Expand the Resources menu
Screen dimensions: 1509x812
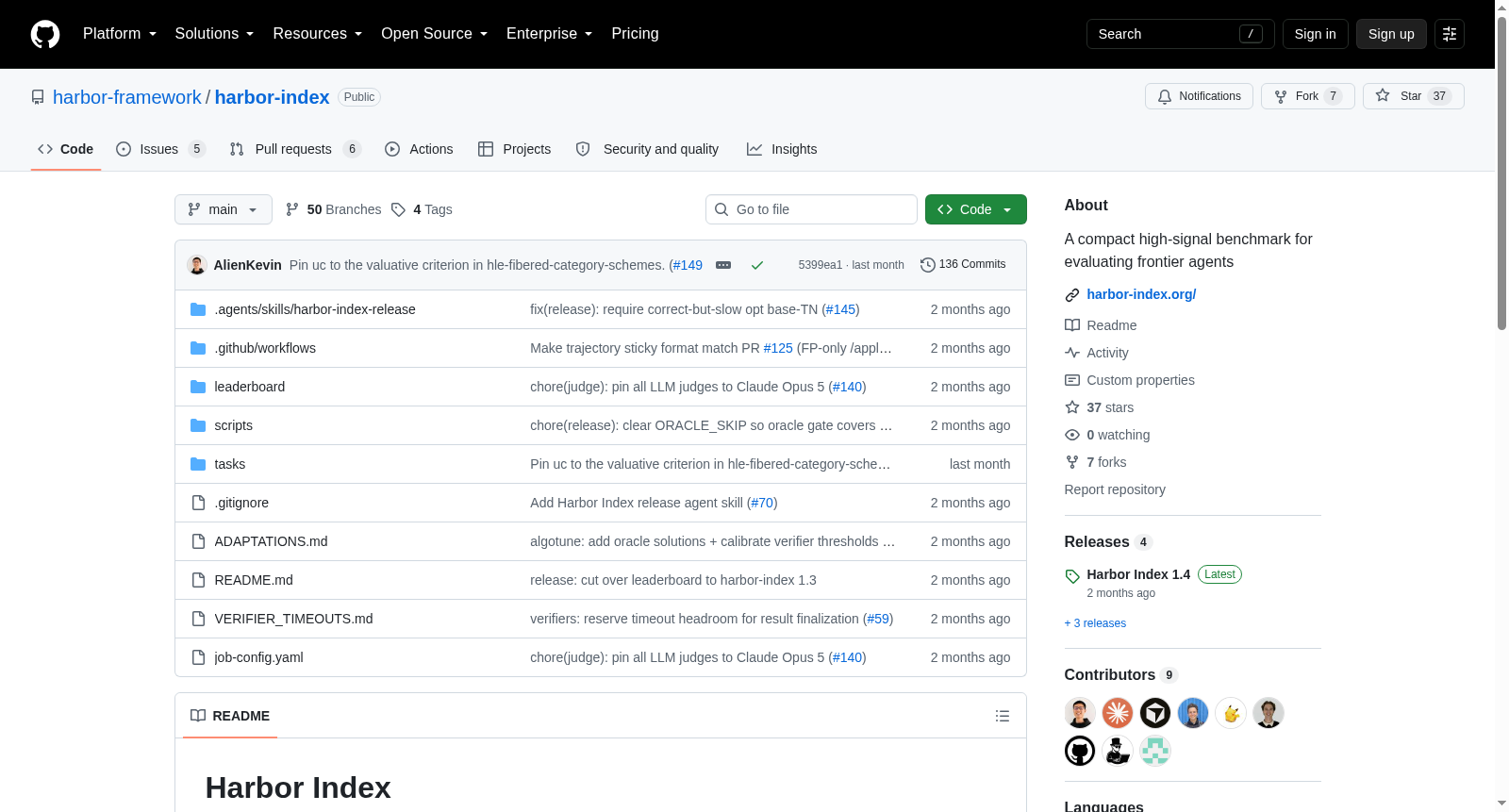(x=318, y=34)
